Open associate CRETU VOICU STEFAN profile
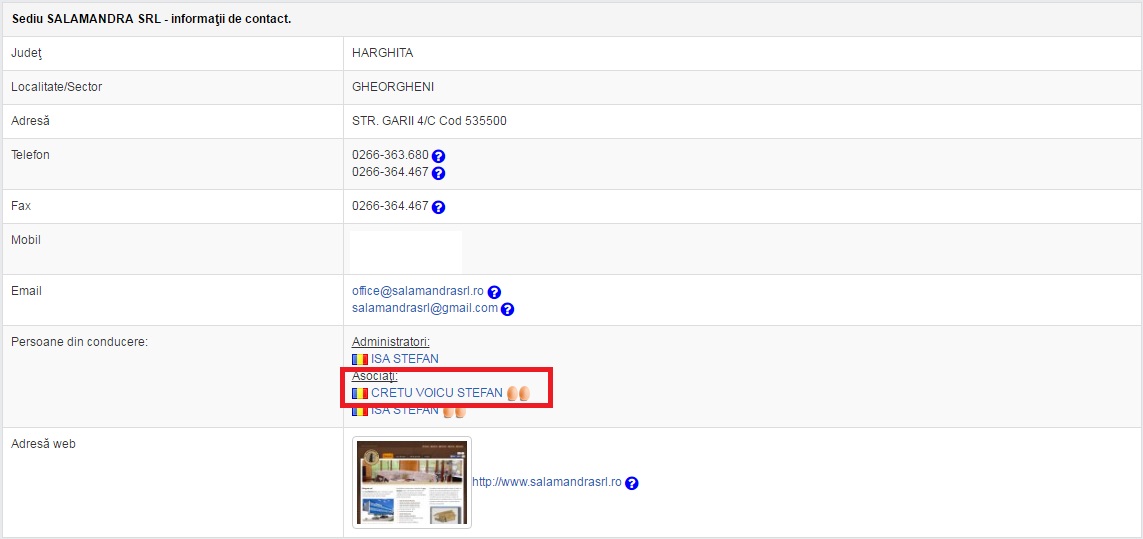 point(437,392)
